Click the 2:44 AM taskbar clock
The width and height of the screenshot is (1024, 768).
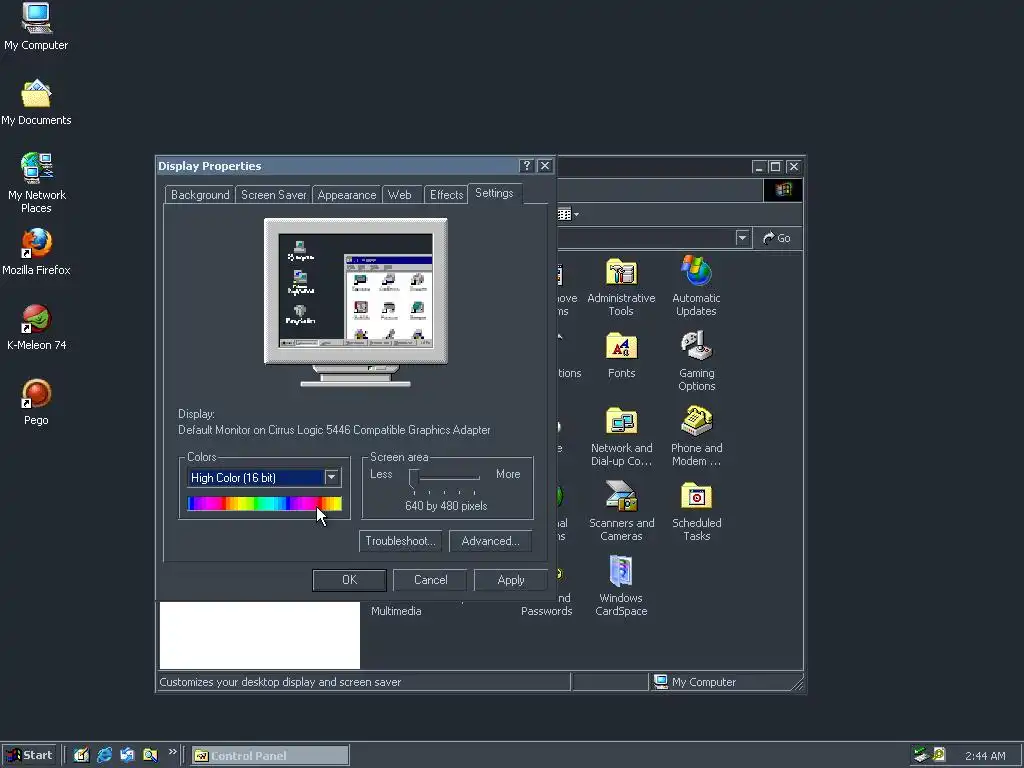coord(985,756)
